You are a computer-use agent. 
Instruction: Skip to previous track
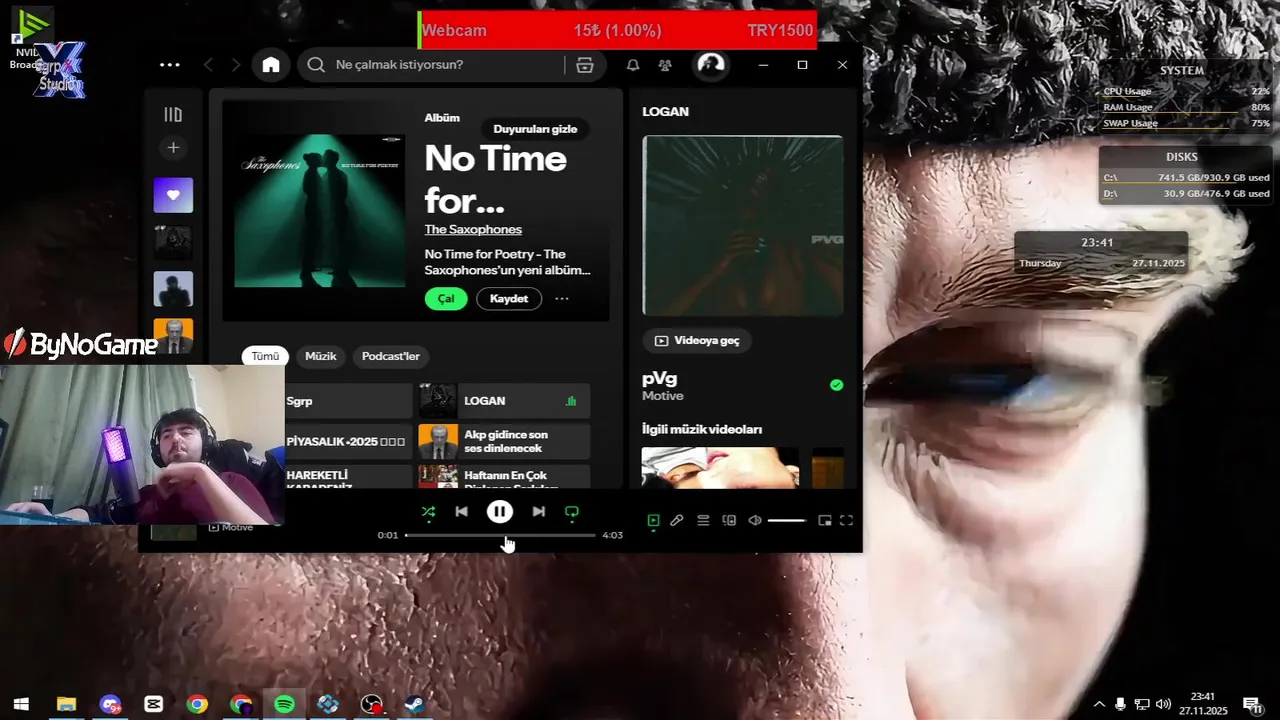pos(461,512)
